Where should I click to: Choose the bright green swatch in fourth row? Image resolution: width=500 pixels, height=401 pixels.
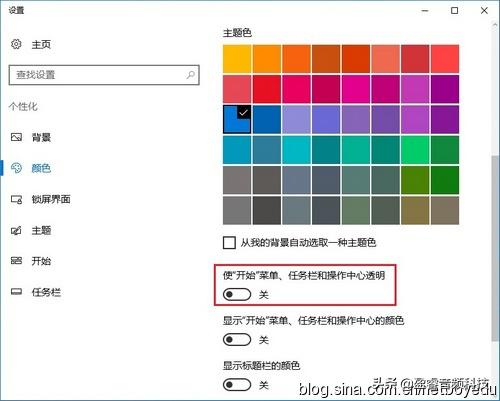point(415,150)
